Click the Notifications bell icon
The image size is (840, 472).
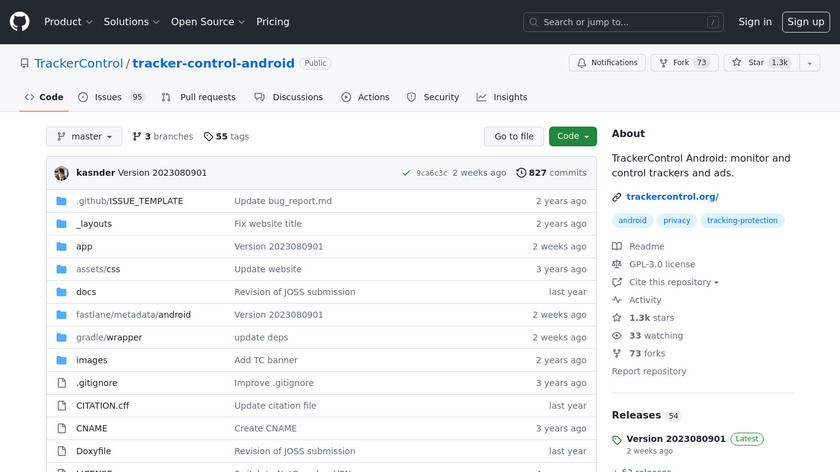coord(581,63)
